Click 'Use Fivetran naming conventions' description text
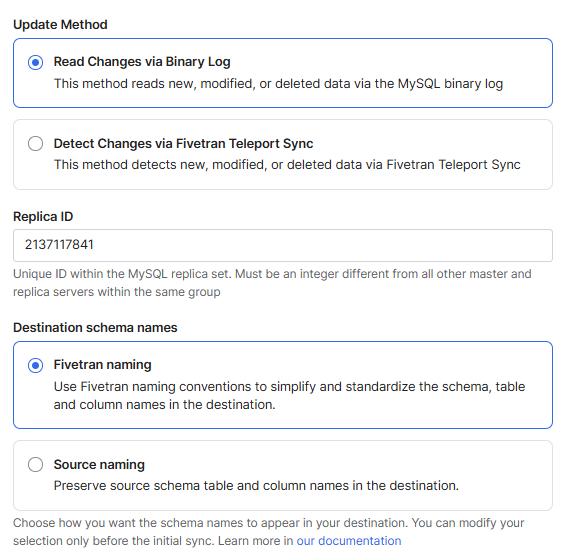 289,396
